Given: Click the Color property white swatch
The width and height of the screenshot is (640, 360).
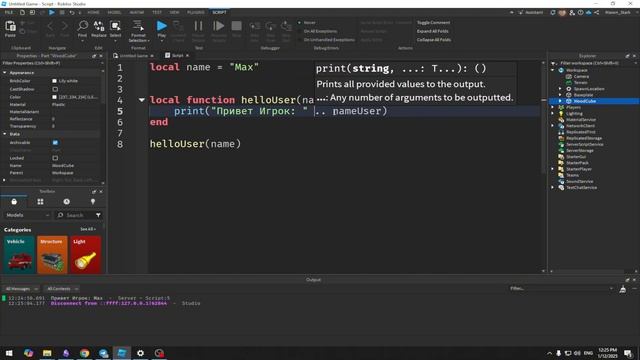Looking at the screenshot, I should pos(54,97).
